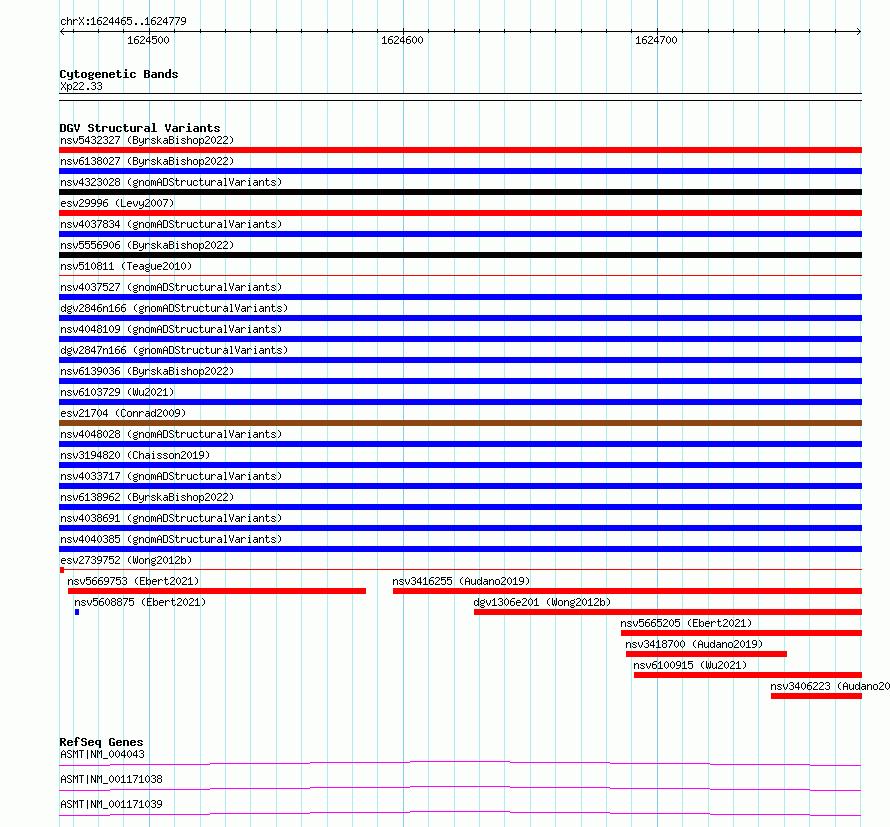The height and width of the screenshot is (827, 890).
Task: Click the Xp22.33 band label
Action: (x=81, y=86)
